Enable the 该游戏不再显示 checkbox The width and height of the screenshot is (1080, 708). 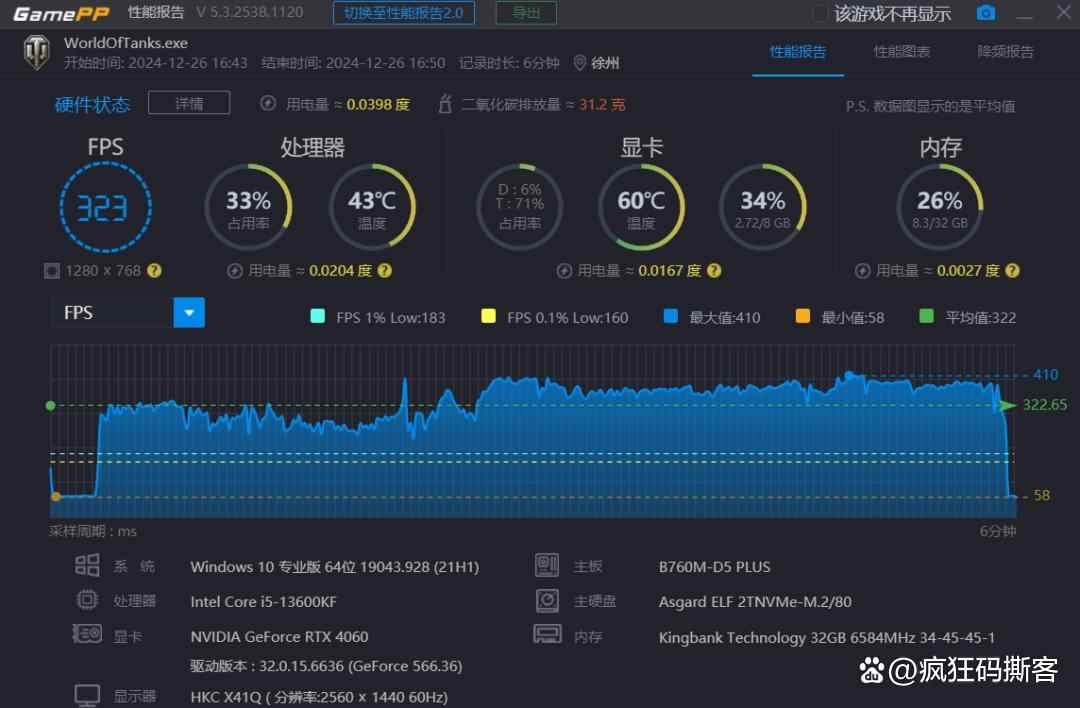[x=820, y=14]
